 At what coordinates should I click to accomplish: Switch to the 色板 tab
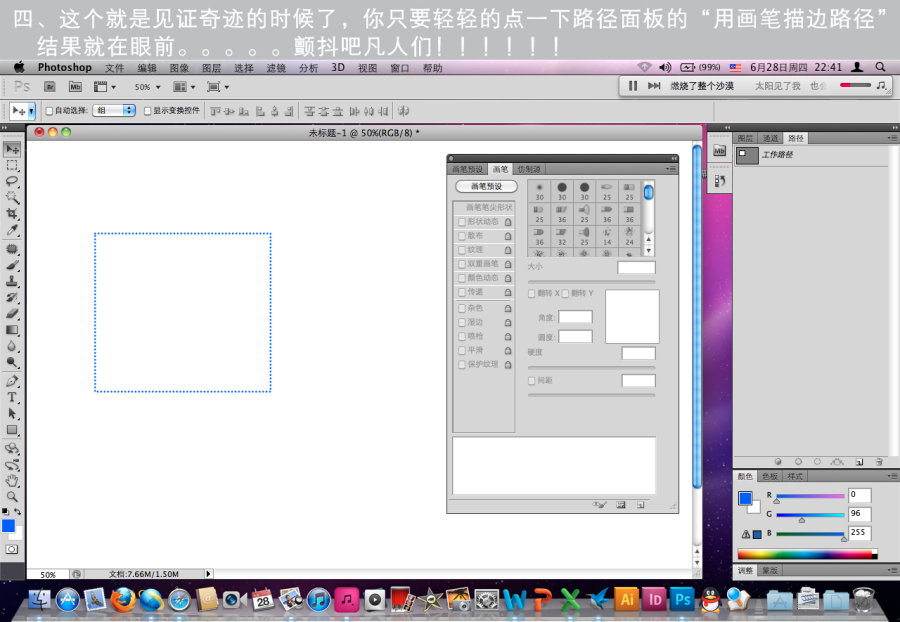(x=770, y=476)
